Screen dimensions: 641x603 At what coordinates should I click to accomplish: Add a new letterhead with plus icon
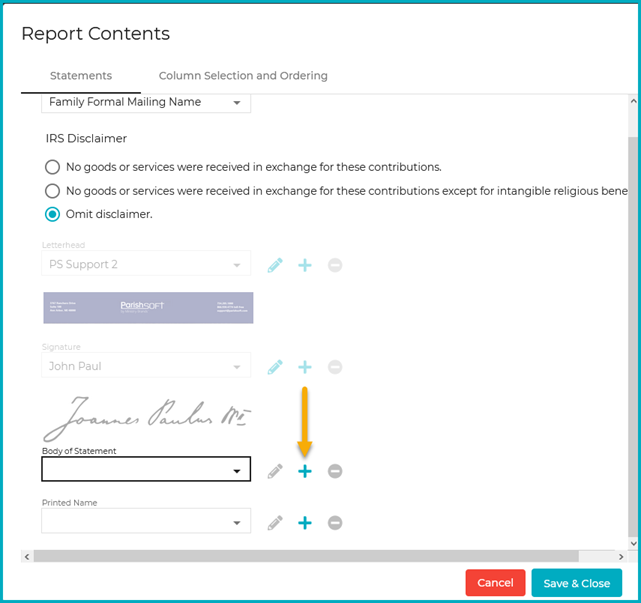coord(305,265)
